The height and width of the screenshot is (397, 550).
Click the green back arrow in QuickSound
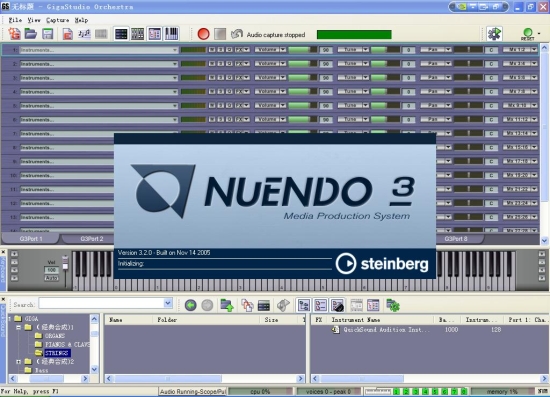point(190,305)
